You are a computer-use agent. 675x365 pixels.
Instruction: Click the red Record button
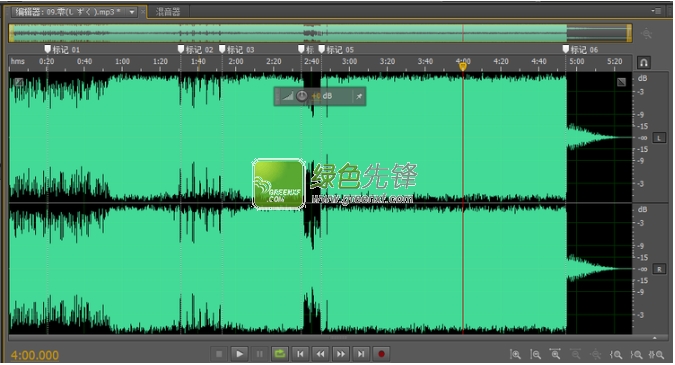[x=381, y=354]
